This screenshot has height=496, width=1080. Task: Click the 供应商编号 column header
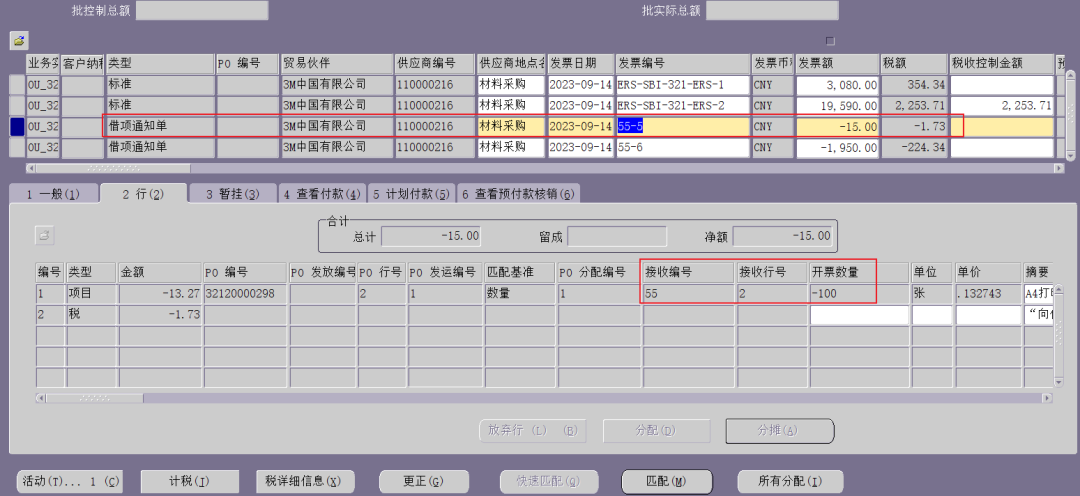click(435, 63)
